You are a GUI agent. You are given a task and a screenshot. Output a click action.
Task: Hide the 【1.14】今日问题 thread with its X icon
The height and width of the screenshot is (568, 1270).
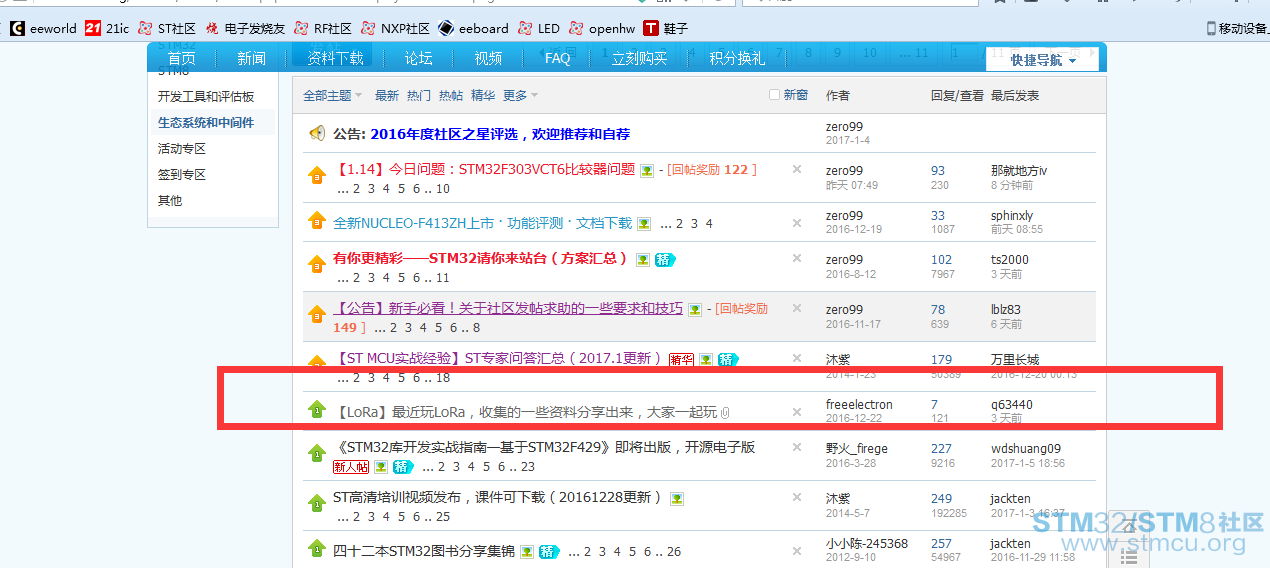pos(797,169)
